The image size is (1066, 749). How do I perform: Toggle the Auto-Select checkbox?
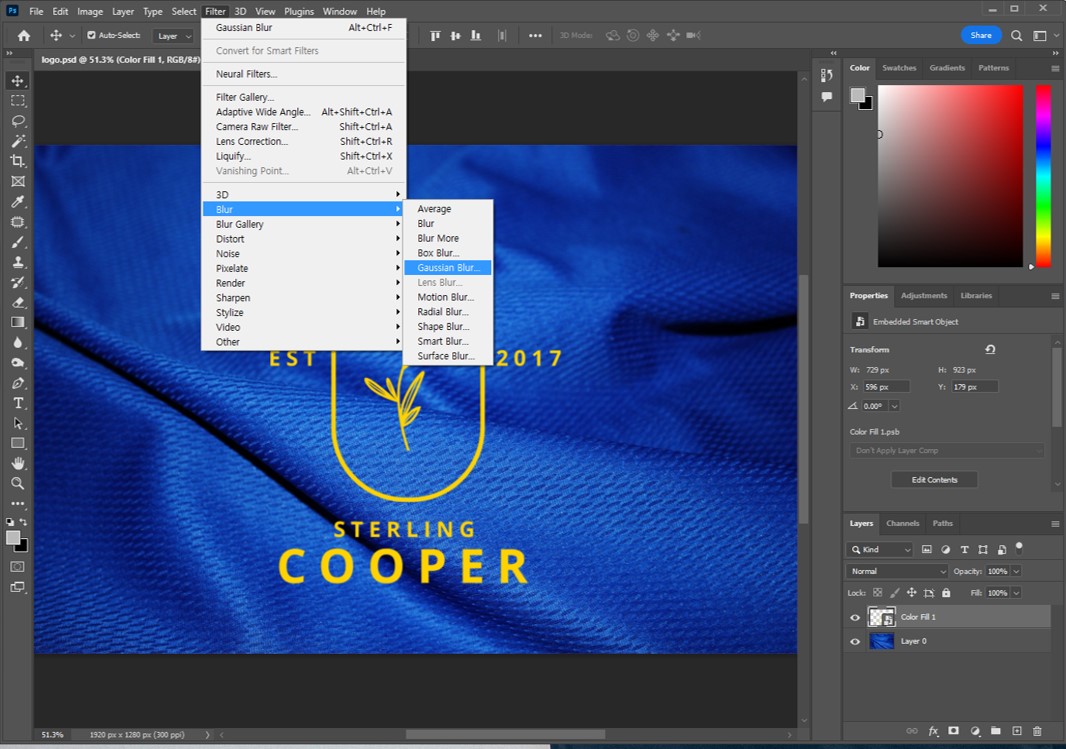pos(91,35)
